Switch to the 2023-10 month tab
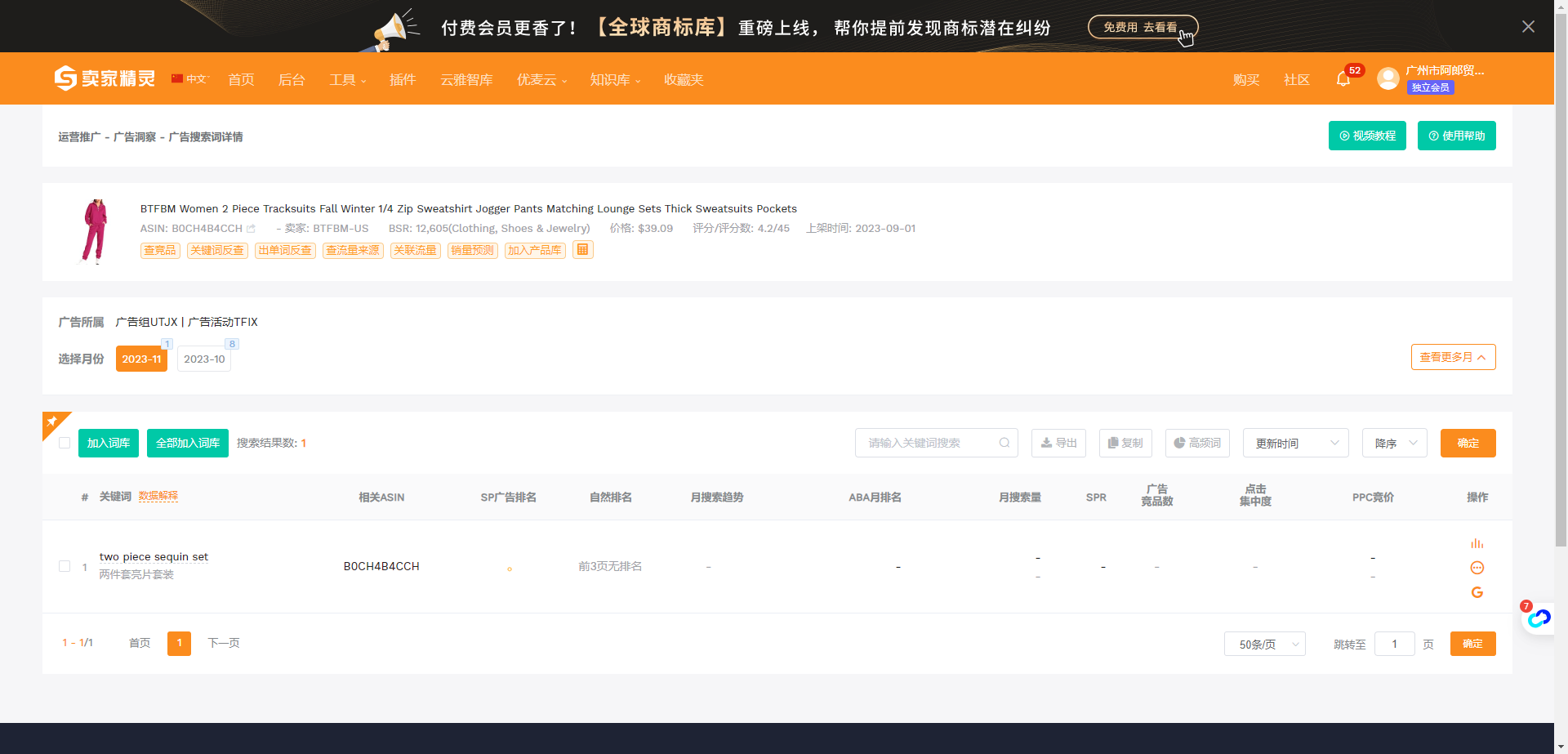 point(204,359)
